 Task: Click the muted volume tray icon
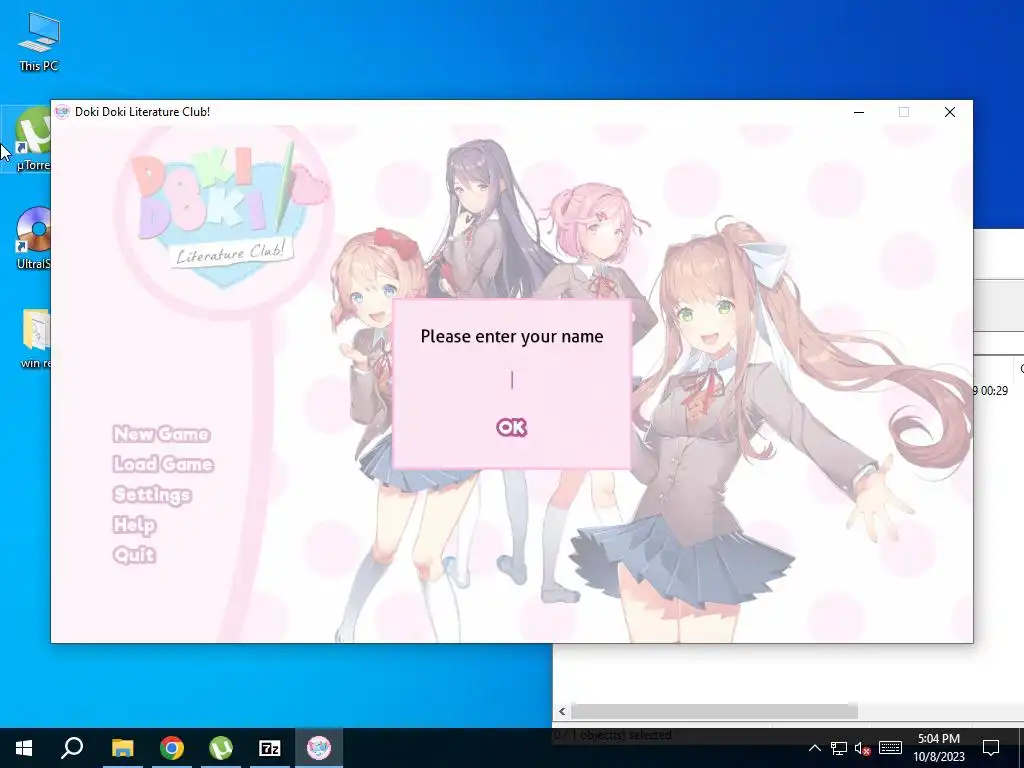pos(862,748)
